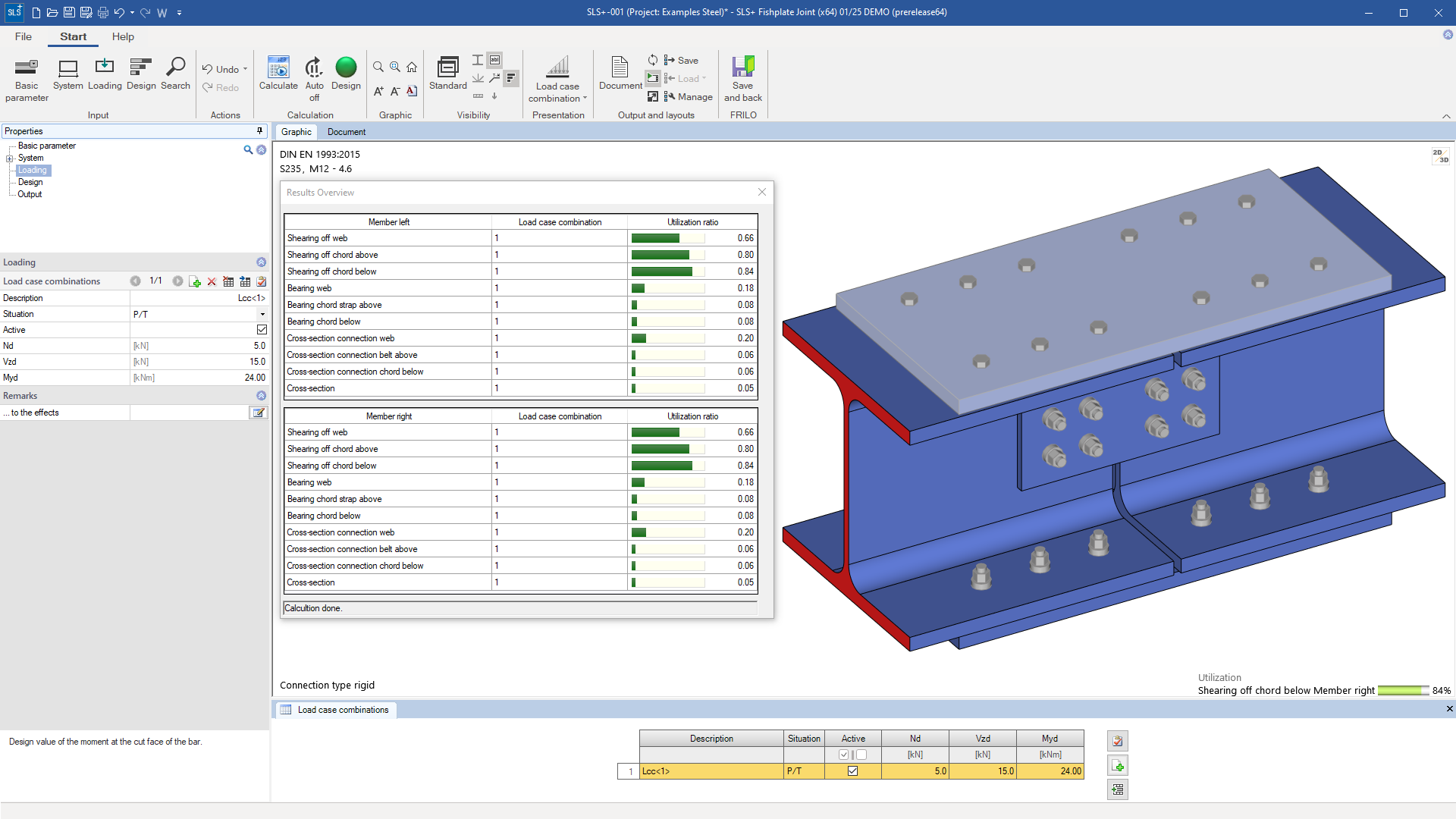Click the utilization progress bar at bottom right
1456x819 pixels.
click(1404, 691)
